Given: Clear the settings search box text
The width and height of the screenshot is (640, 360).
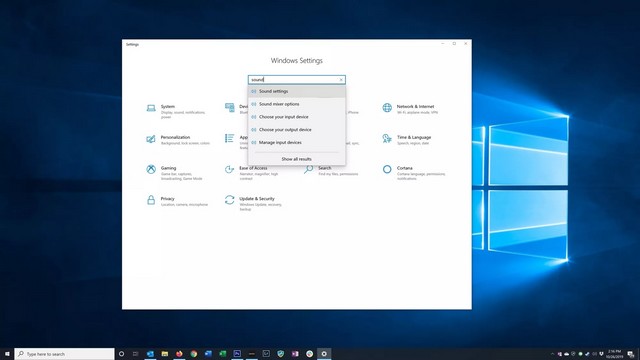Looking at the screenshot, I should click(341, 80).
